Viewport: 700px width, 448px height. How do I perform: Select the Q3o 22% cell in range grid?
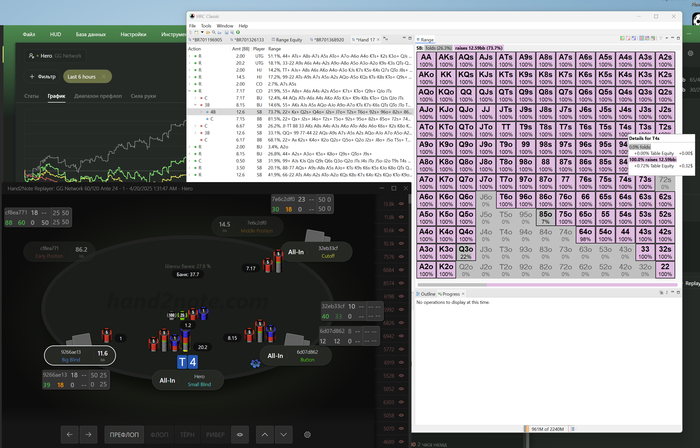(x=466, y=252)
